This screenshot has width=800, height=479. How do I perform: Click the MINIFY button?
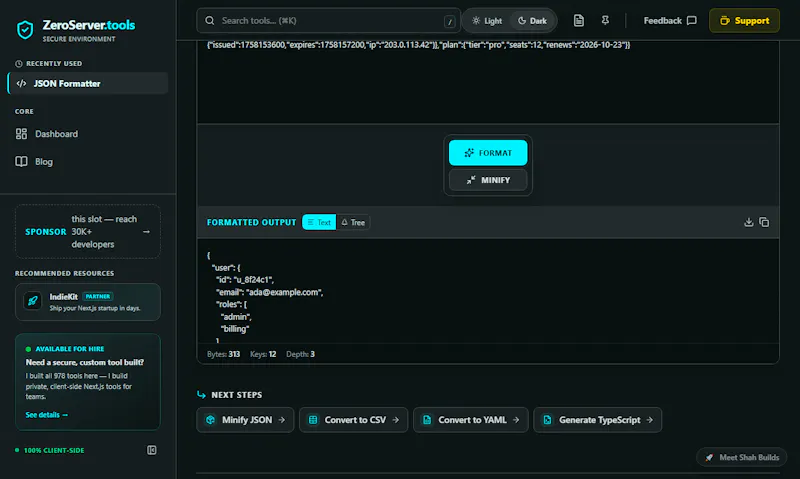coord(488,180)
